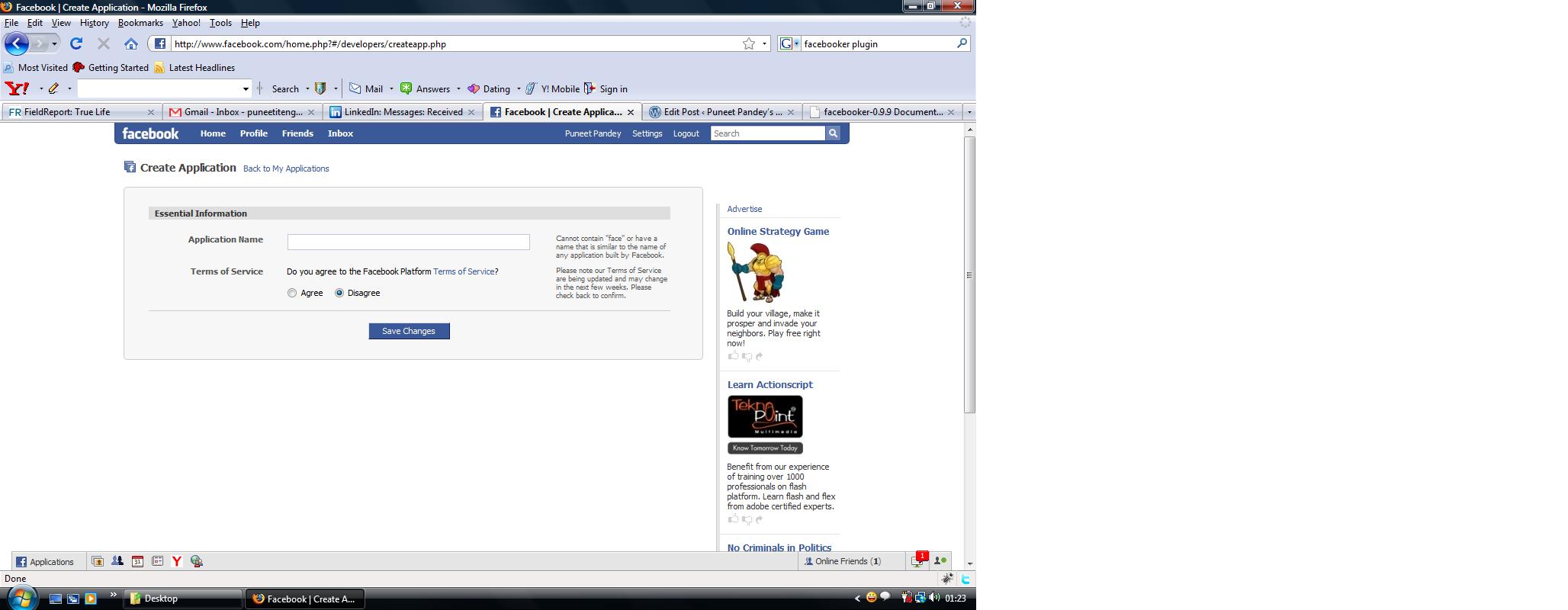
Task: Expand the address bar history dropdown
Action: point(764,44)
